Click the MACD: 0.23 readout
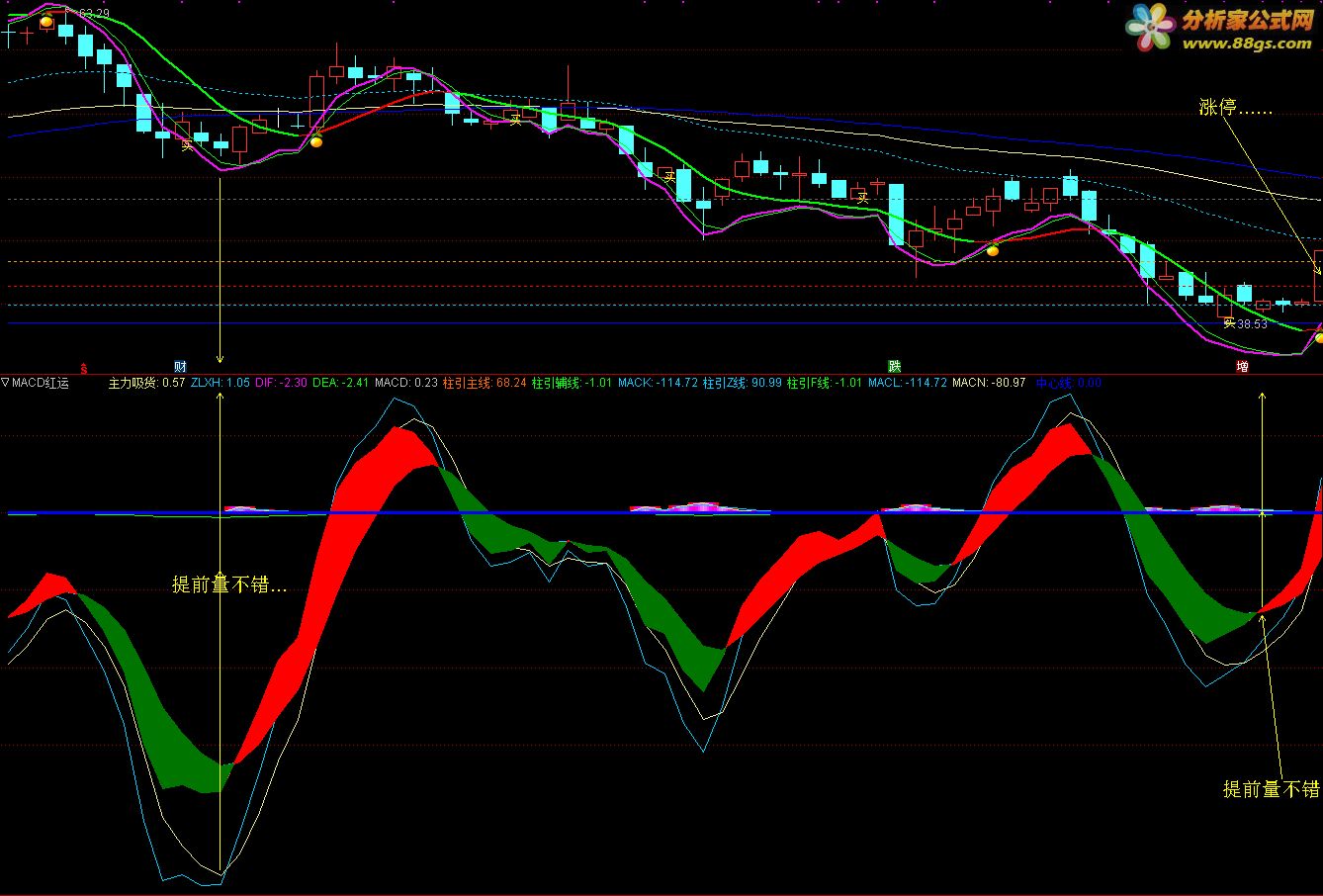Viewport: 1323px width, 896px height. click(x=406, y=383)
